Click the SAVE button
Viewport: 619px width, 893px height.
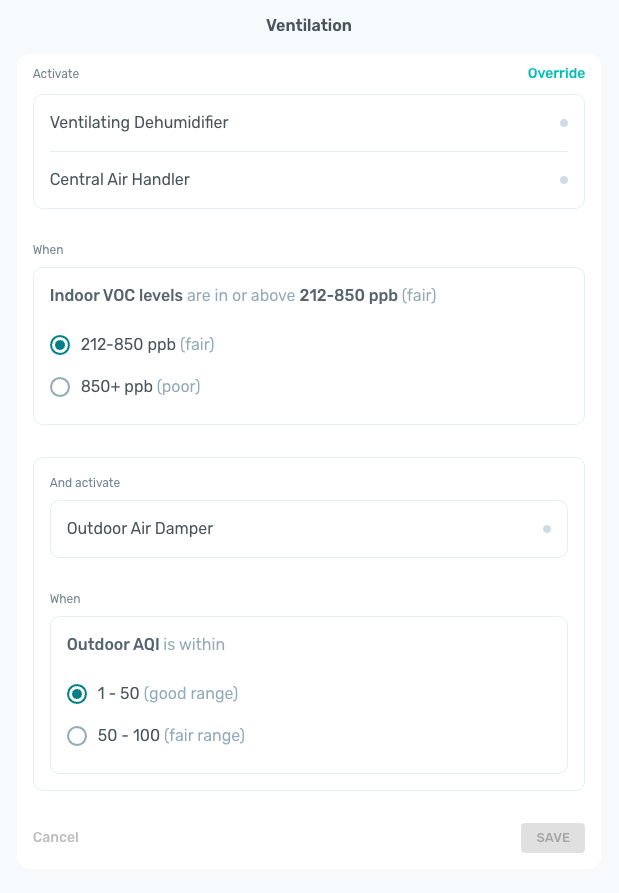(x=553, y=838)
